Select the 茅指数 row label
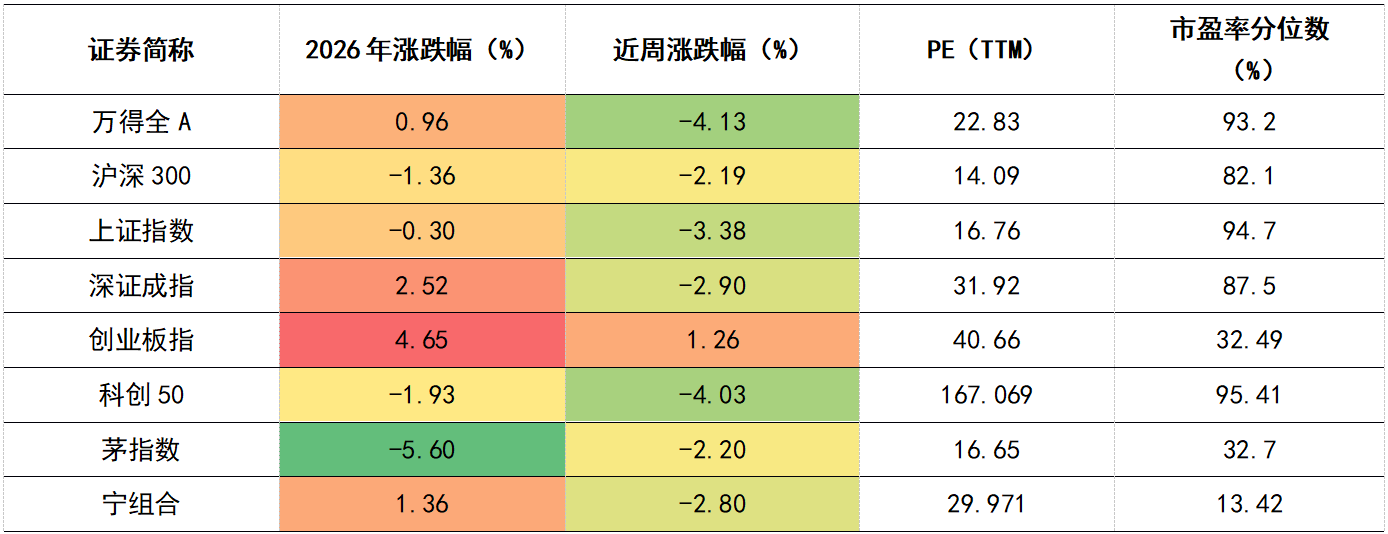This screenshot has width=1388, height=534. click(140, 450)
